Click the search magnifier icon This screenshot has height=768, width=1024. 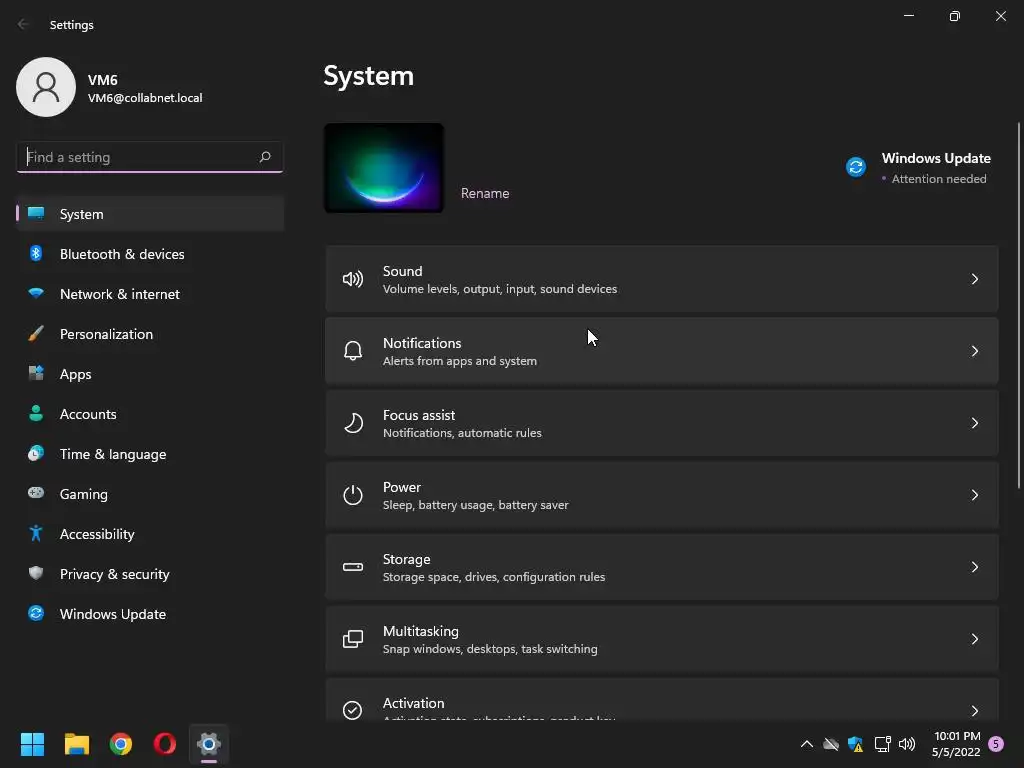coord(264,157)
